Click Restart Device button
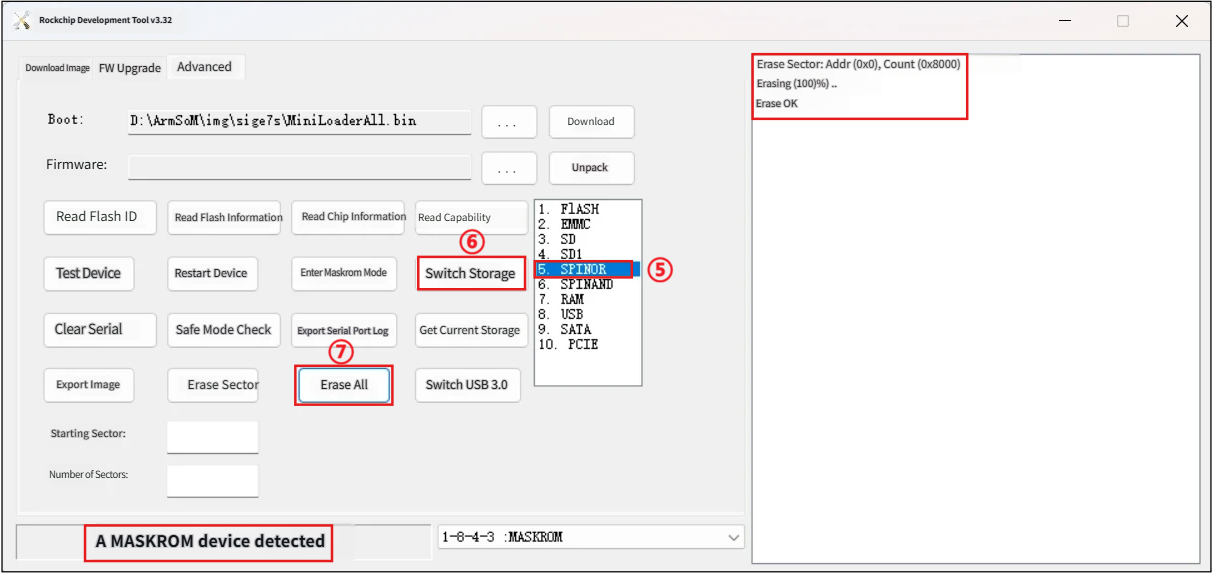Screen dimensions: 1212x573 (211, 273)
